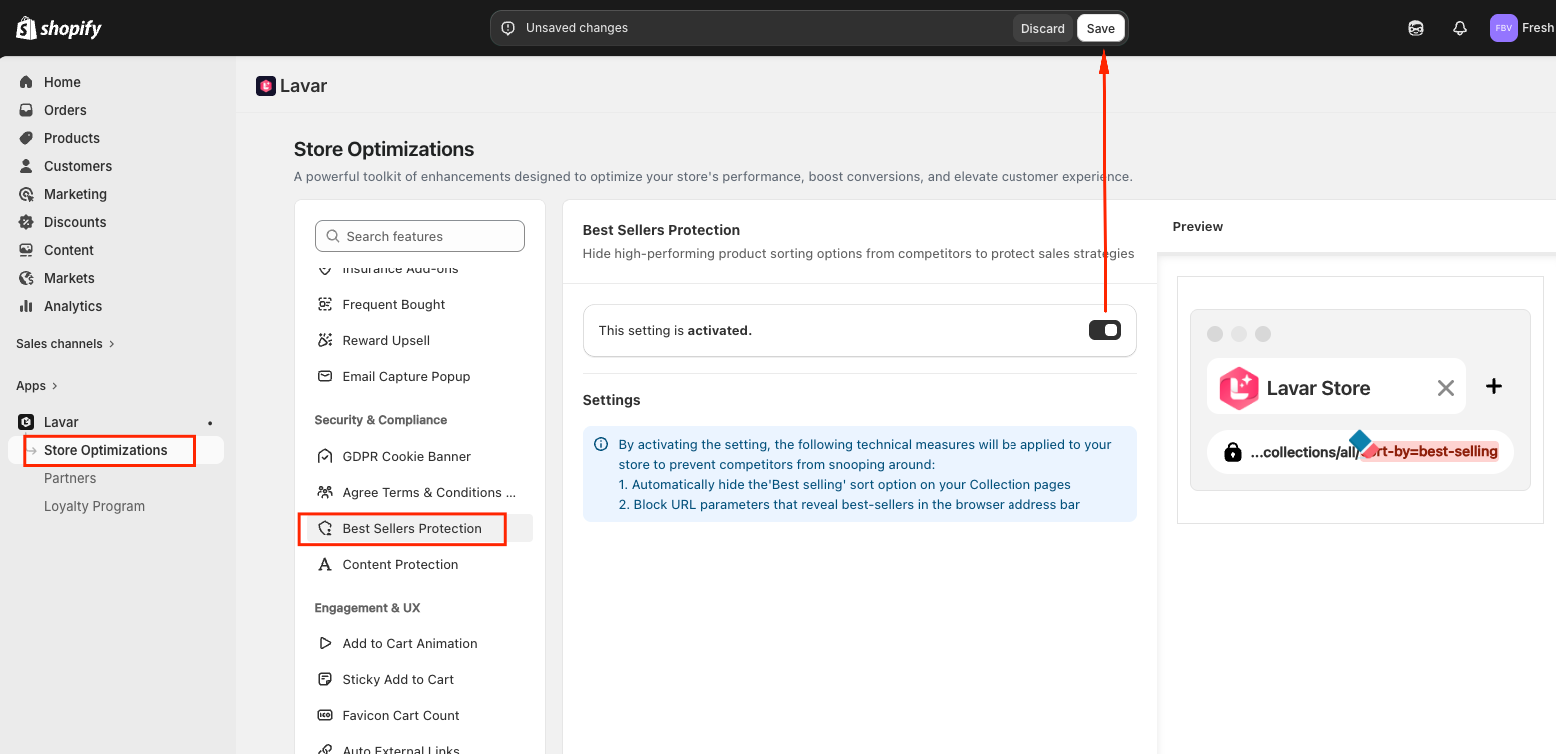Open the Sidekick assistant icon in top bar
Viewport: 1556px width, 754px height.
[x=1415, y=28]
